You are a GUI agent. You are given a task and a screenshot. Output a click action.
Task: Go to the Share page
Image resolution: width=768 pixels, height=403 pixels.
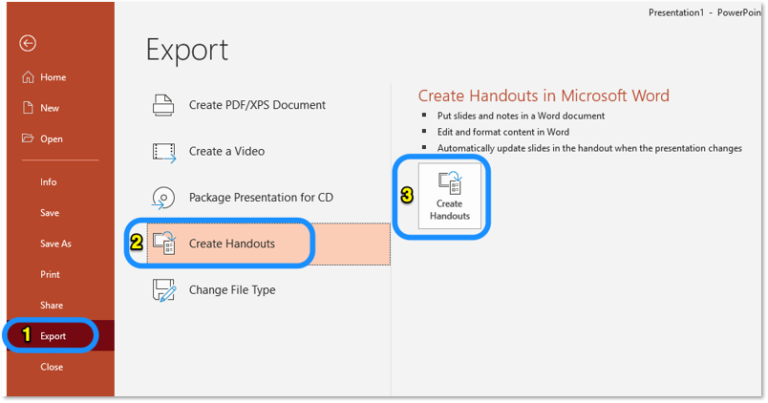tap(51, 305)
